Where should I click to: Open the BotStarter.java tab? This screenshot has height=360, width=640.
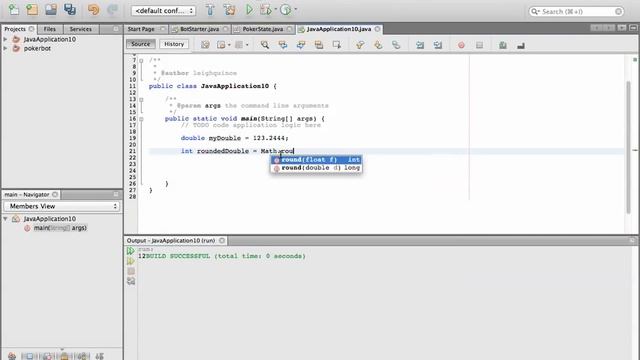pyautogui.click(x=200, y=29)
